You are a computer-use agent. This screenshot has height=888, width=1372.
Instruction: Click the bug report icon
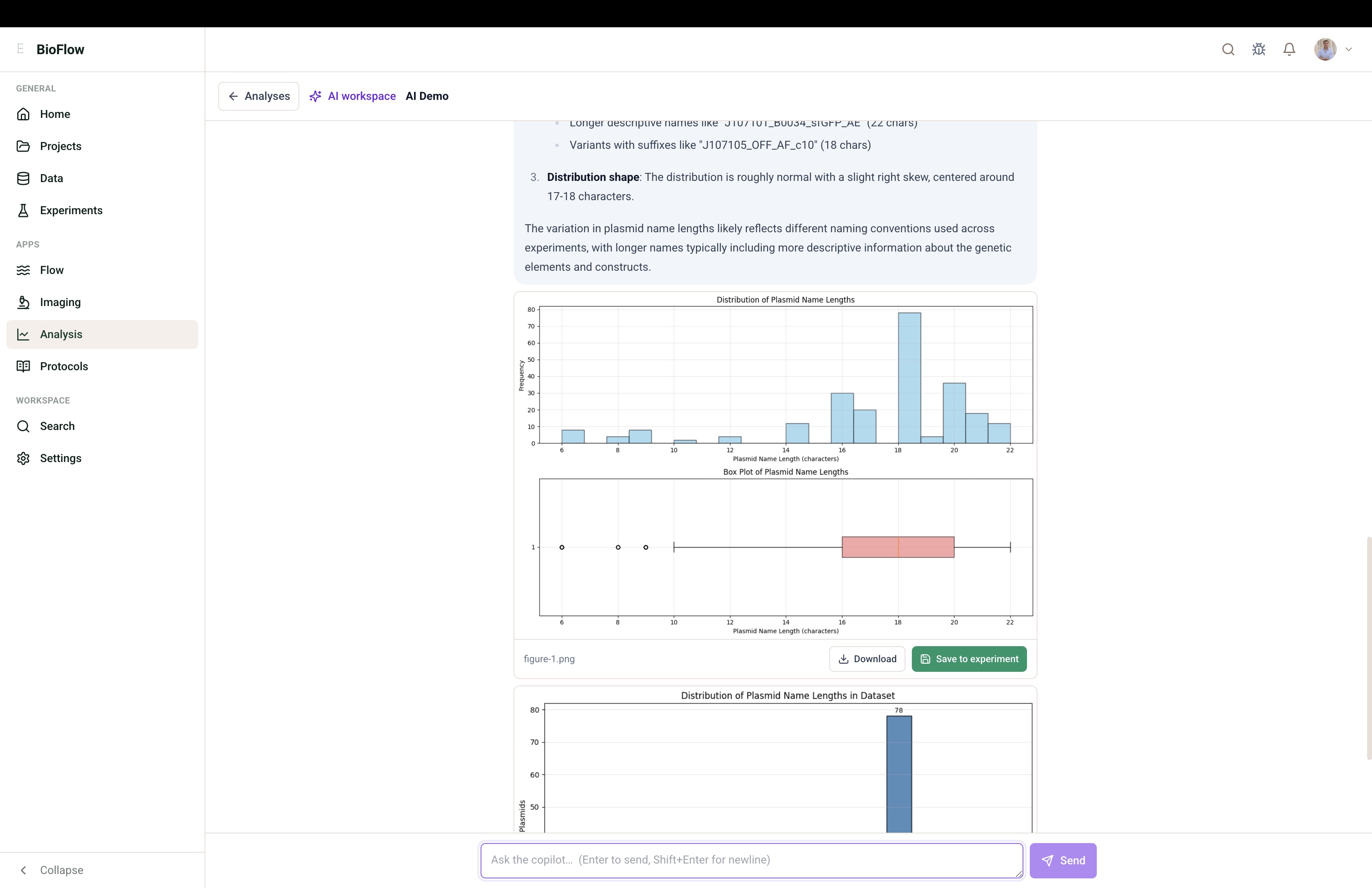pyautogui.click(x=1258, y=50)
